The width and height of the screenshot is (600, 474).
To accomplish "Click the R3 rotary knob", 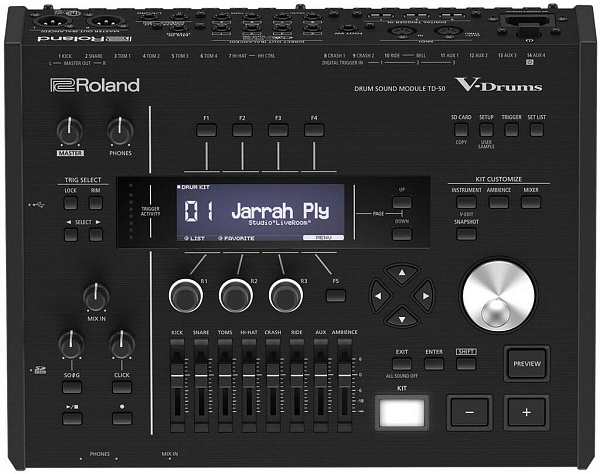I will tap(286, 296).
